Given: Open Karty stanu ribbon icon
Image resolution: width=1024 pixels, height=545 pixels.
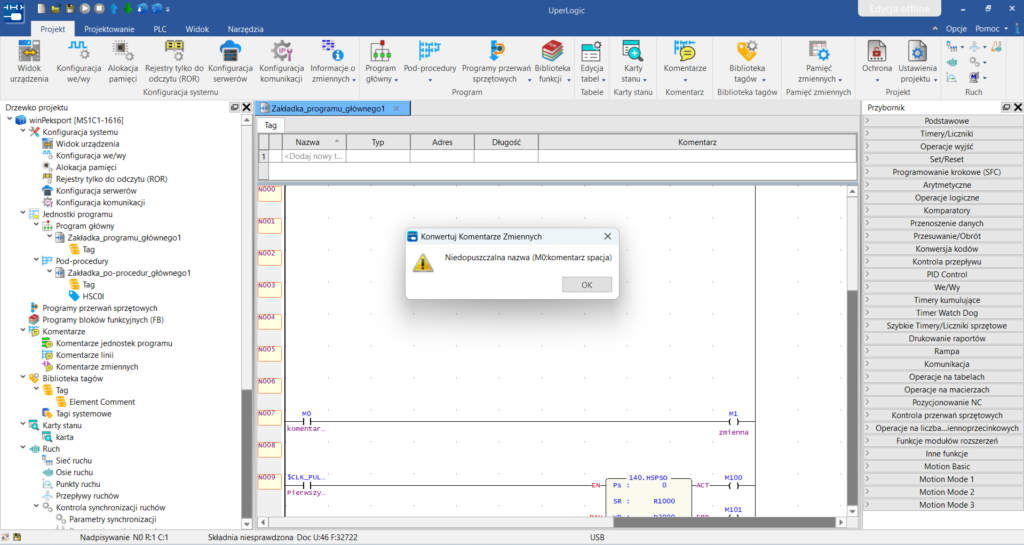Looking at the screenshot, I should pos(633,61).
